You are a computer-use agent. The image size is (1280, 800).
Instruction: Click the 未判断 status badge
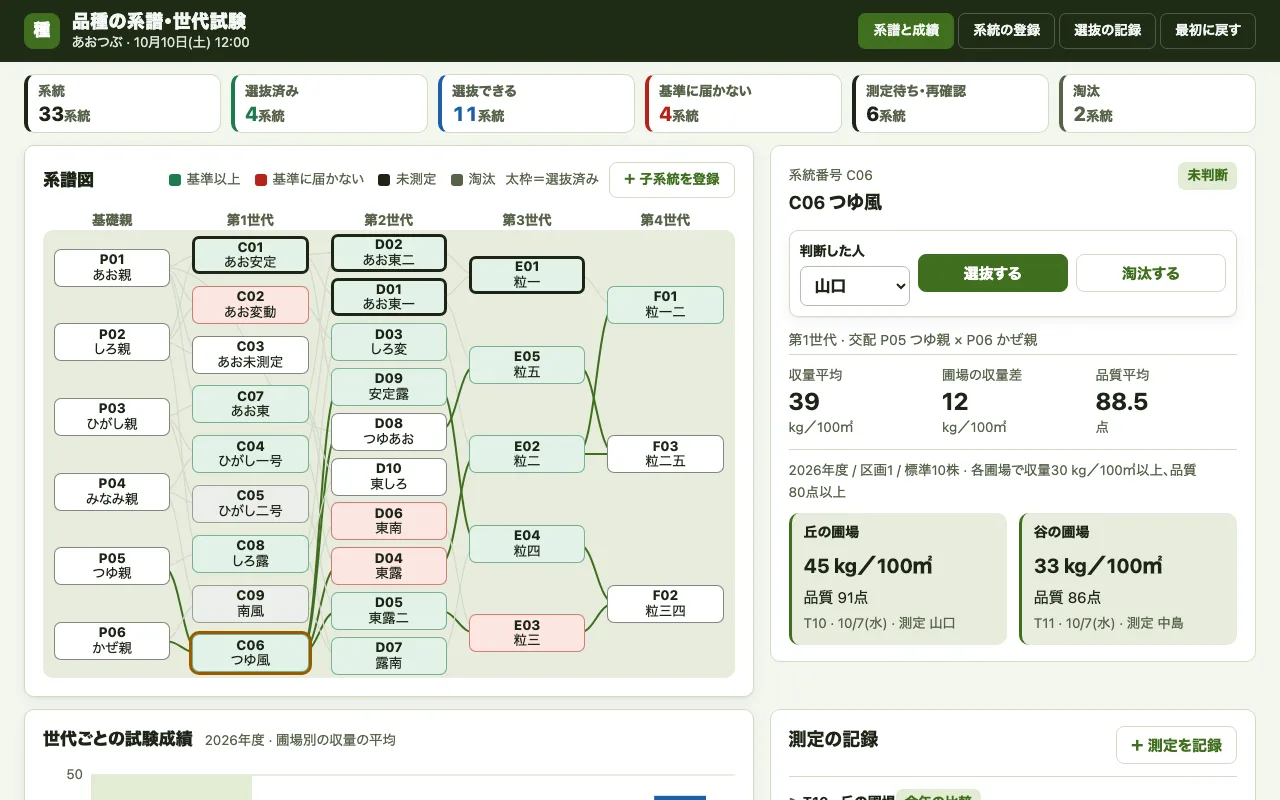[1207, 176]
